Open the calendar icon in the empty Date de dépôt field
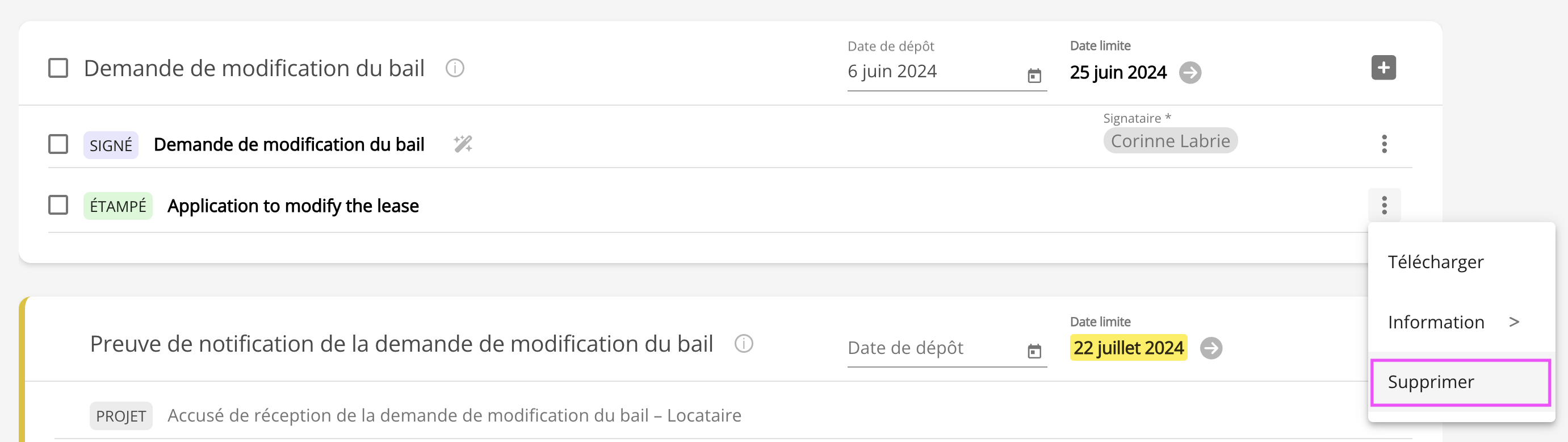Image resolution: width=1568 pixels, height=442 pixels. click(x=1034, y=351)
